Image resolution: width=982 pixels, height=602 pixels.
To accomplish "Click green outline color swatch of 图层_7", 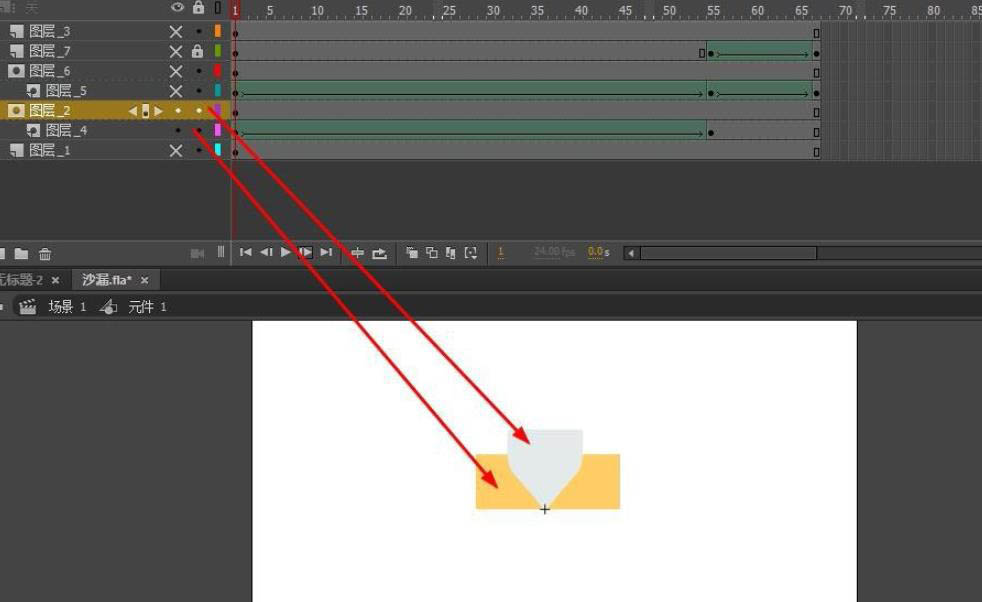I will [217, 51].
